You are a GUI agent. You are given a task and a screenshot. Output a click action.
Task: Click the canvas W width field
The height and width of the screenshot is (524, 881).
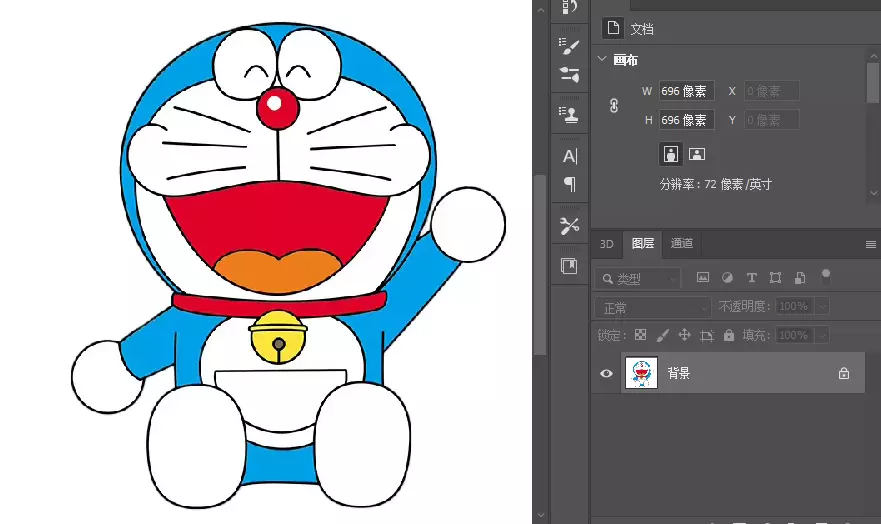[x=686, y=91]
